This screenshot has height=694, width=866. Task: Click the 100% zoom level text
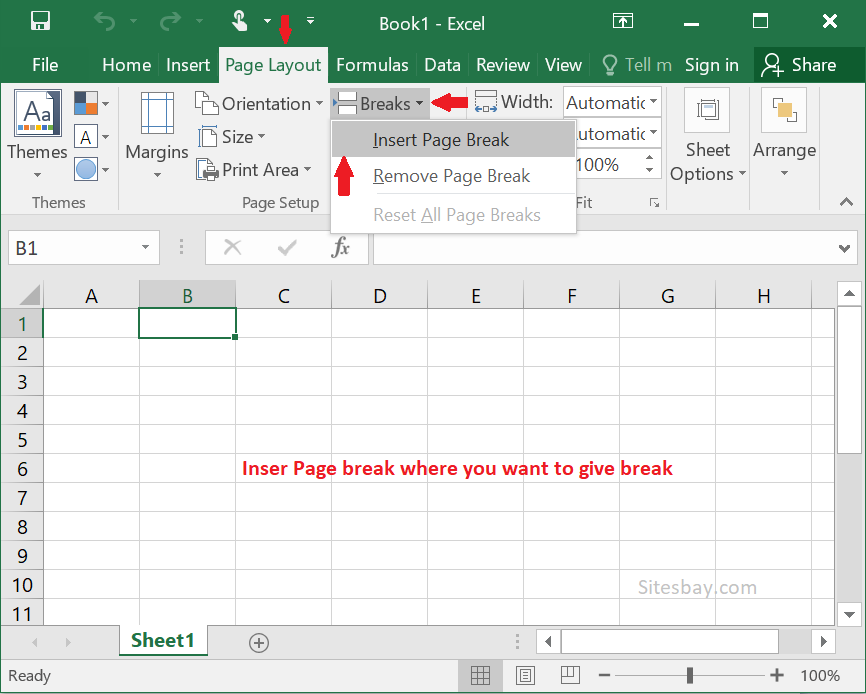820,675
